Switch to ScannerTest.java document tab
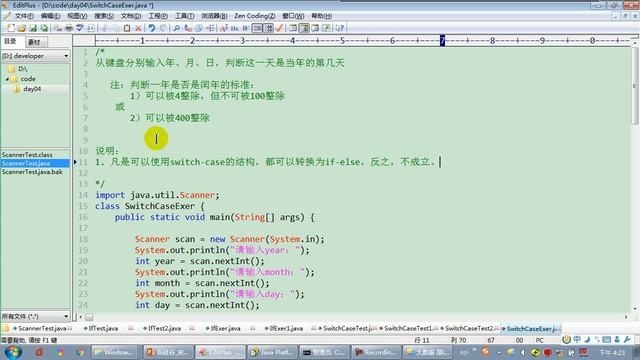640x360 pixels. (42, 328)
